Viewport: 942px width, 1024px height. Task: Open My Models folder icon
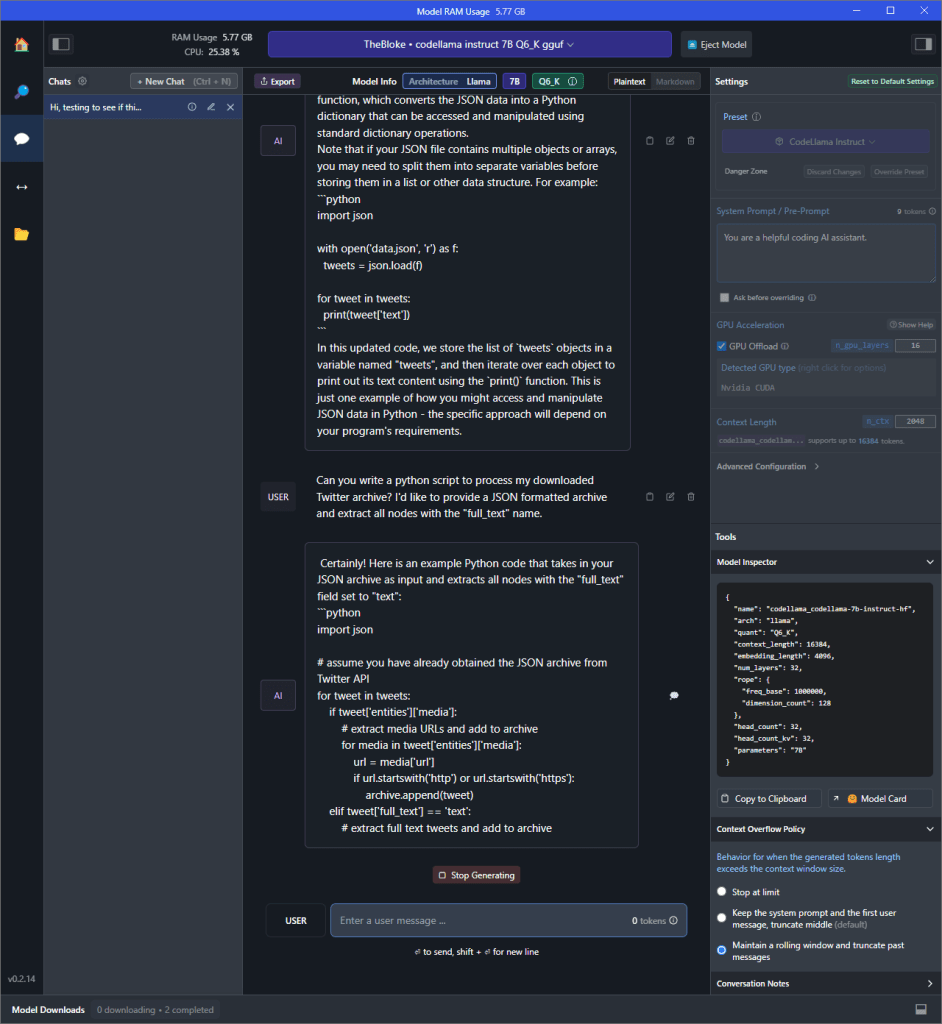(x=21, y=234)
